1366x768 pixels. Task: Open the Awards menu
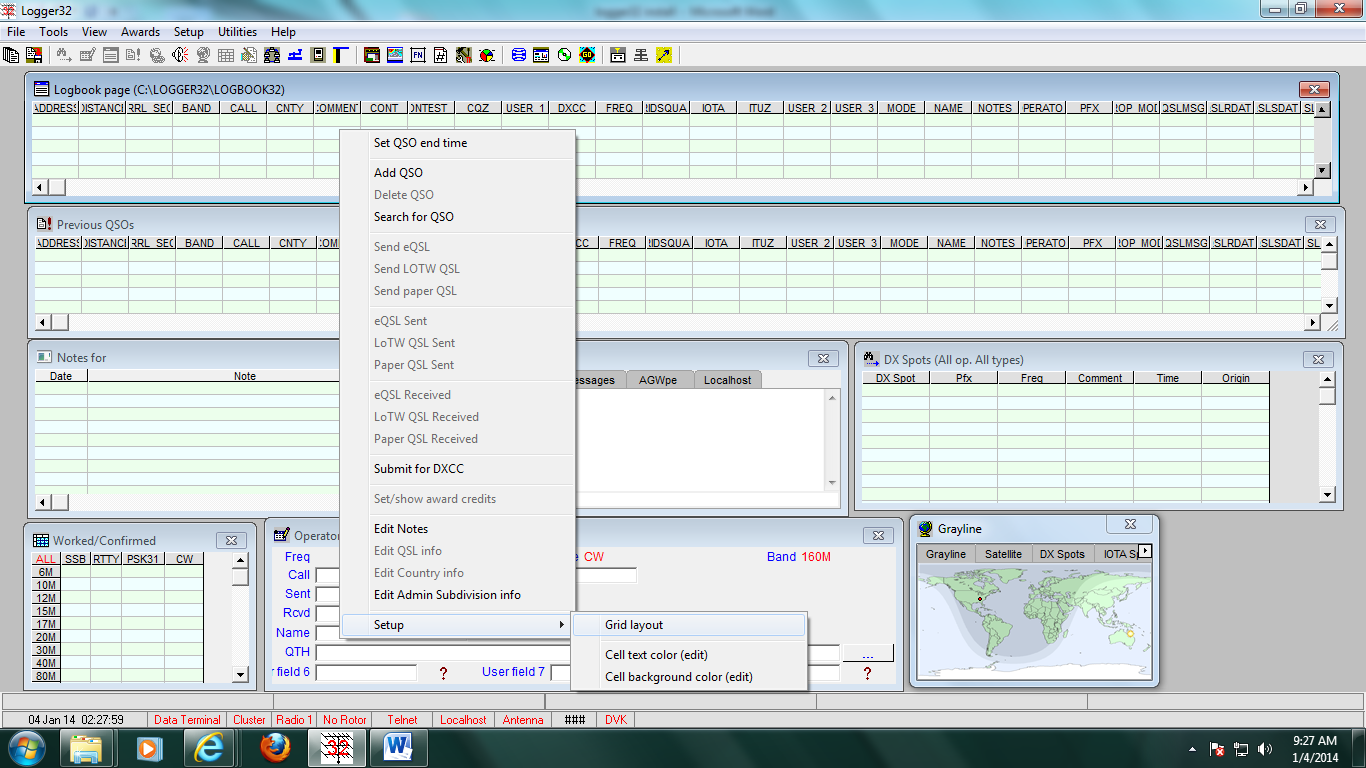click(x=140, y=32)
